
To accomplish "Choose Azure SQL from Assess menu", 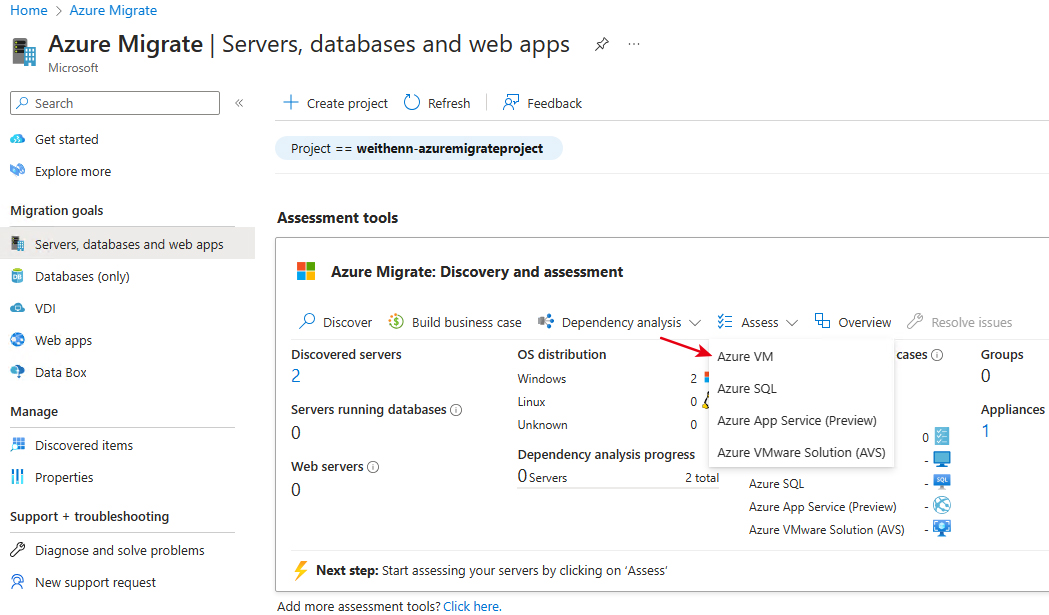I will [x=747, y=389].
